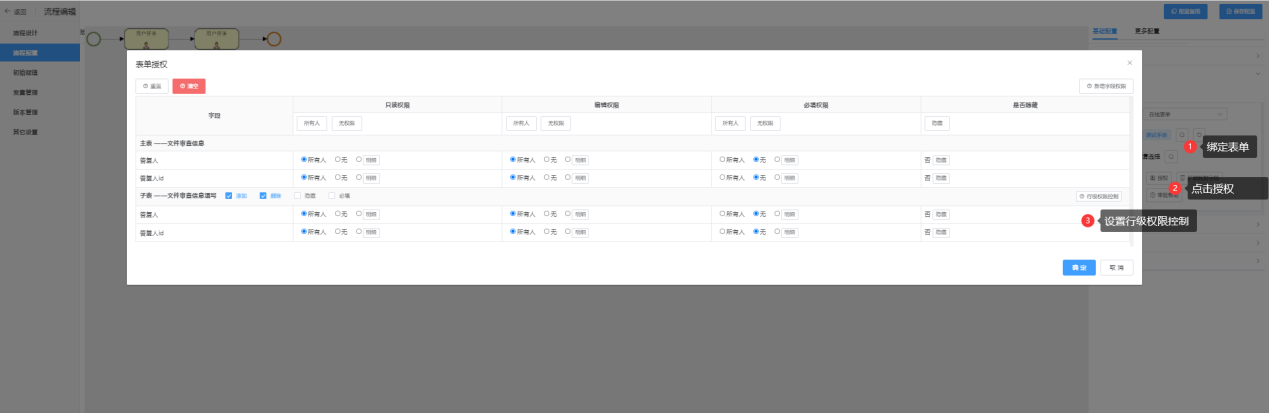Click 无权限 header button under 编辑权限
Image resolution: width=1269 pixels, height=413 pixels.
click(555, 124)
